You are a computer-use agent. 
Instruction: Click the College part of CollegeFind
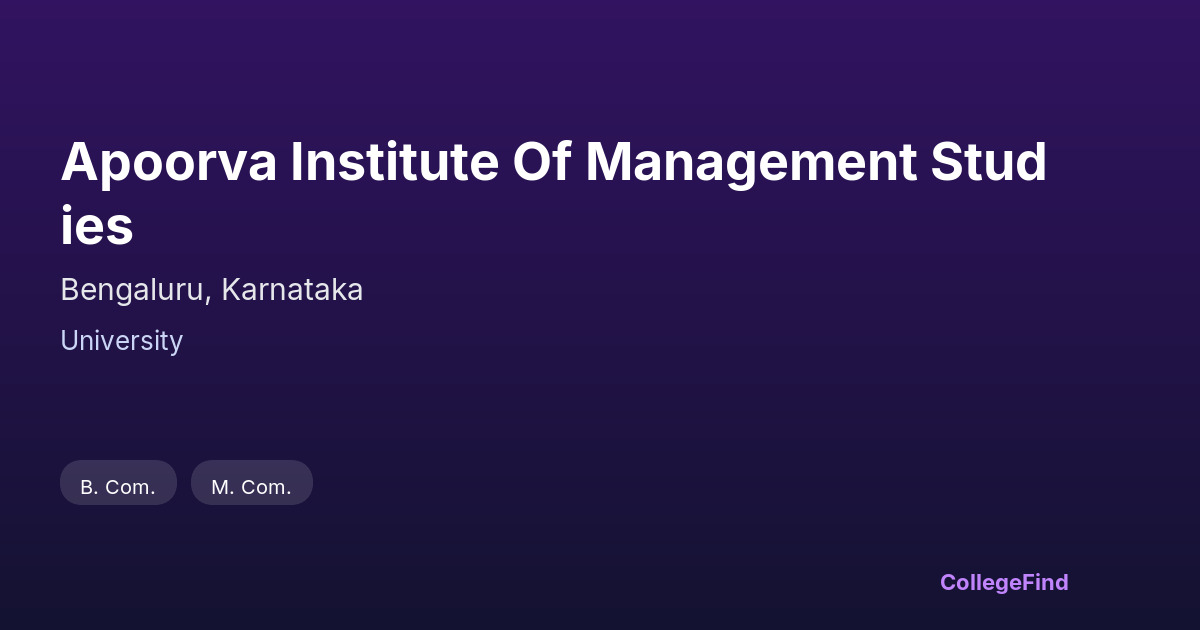tap(980, 582)
